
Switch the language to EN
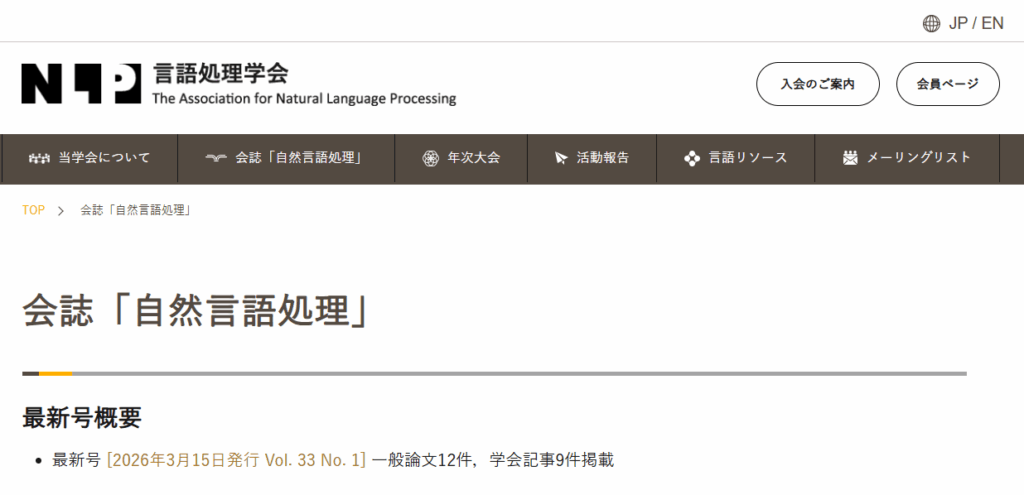992,23
